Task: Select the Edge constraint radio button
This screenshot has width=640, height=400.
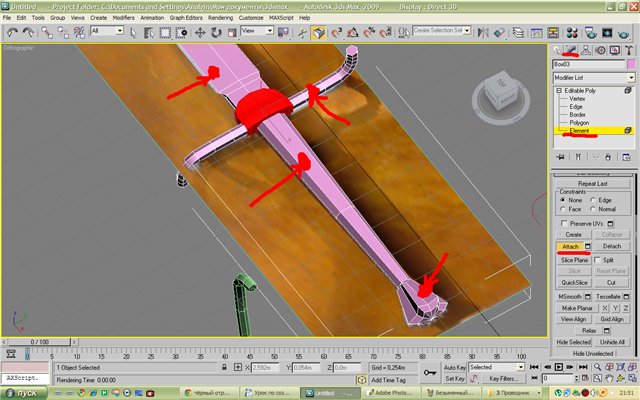Action: point(593,200)
